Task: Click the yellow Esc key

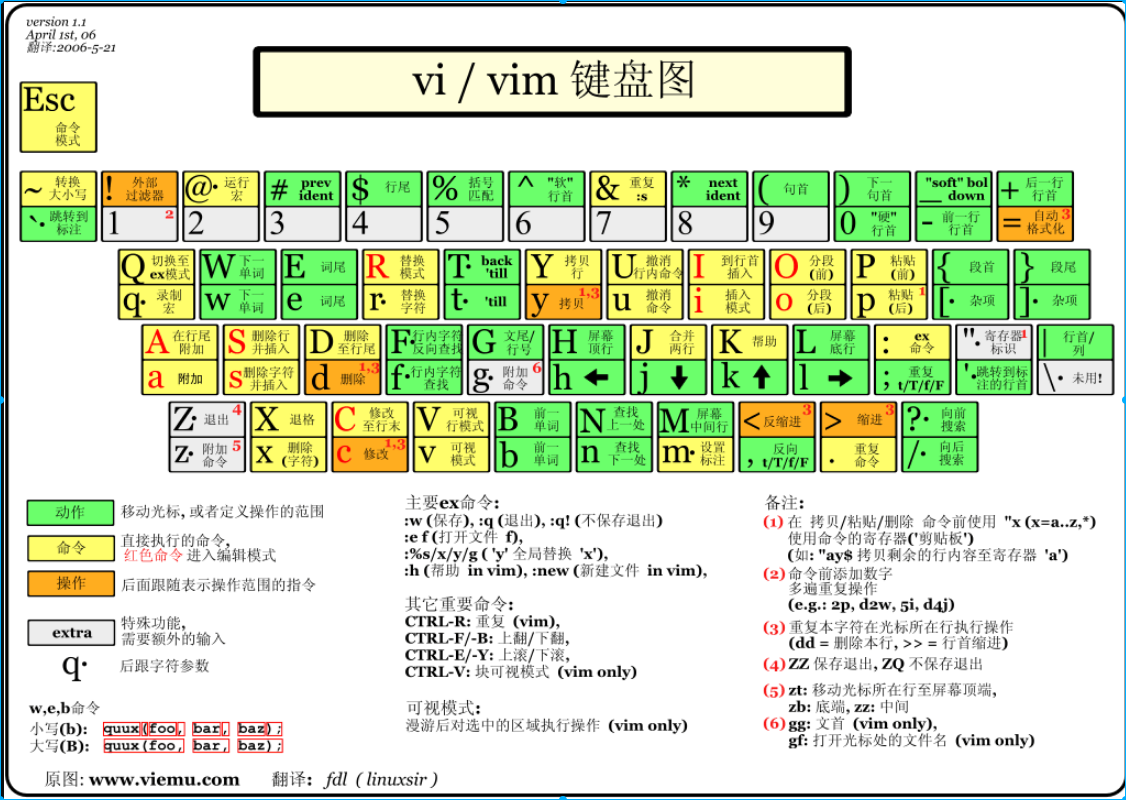Action: [x=59, y=117]
